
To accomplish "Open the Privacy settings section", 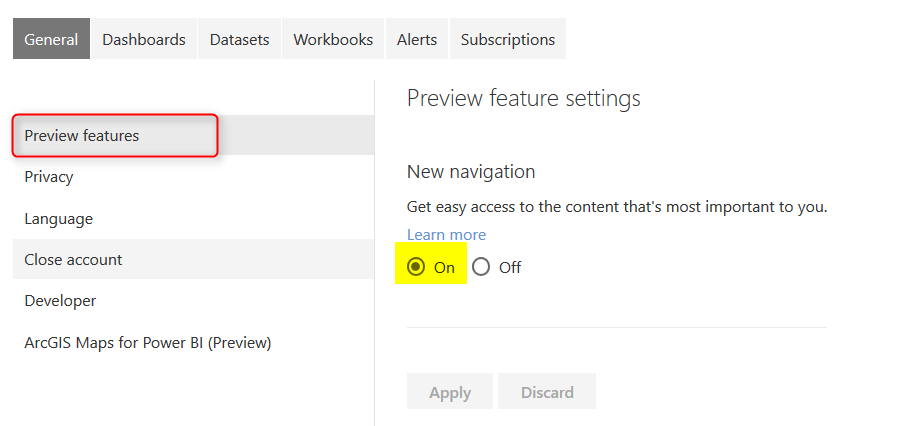I will pyautogui.click(x=49, y=177).
